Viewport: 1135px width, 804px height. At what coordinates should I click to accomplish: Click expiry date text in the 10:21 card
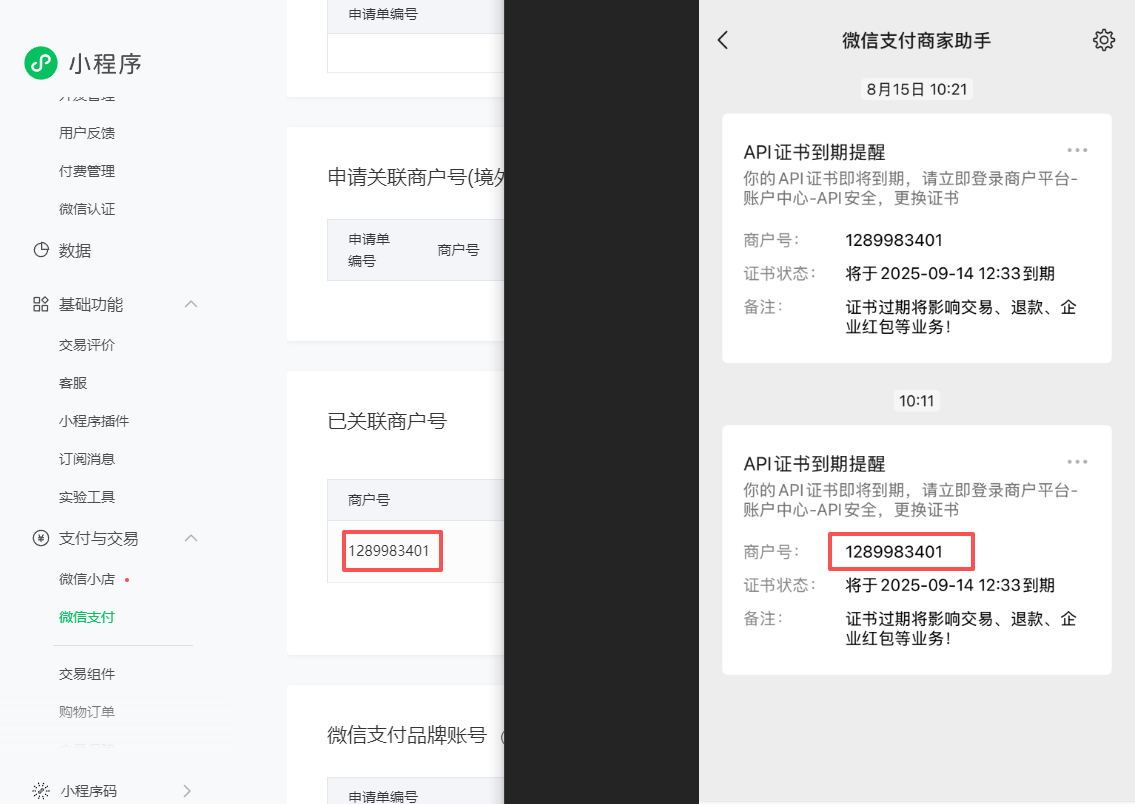tap(950, 274)
